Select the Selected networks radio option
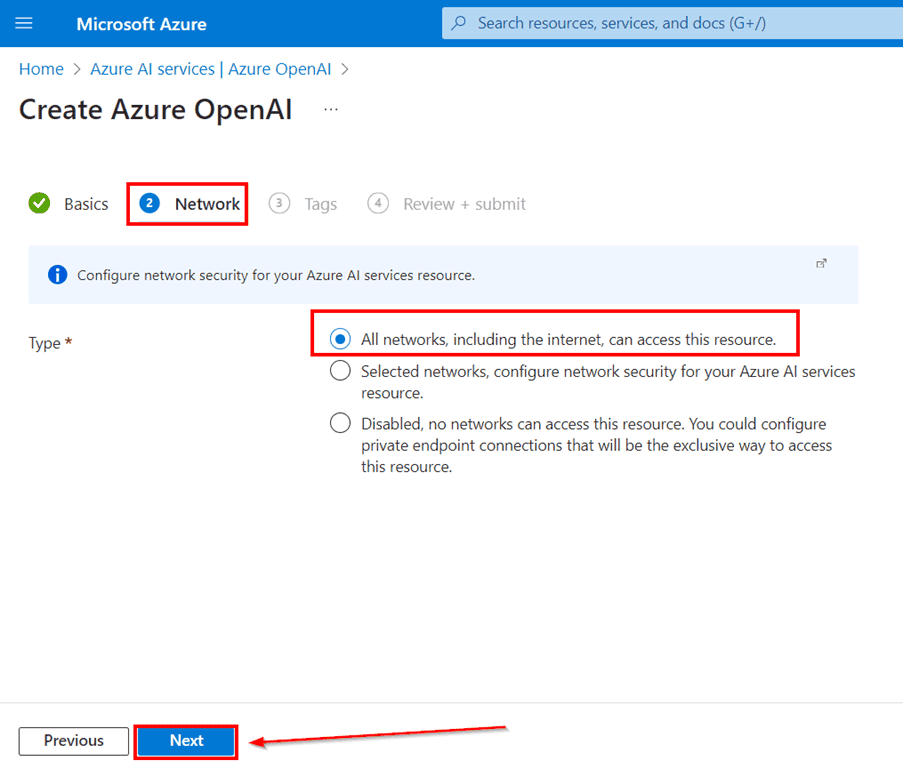This screenshot has width=903, height=761. (x=340, y=371)
